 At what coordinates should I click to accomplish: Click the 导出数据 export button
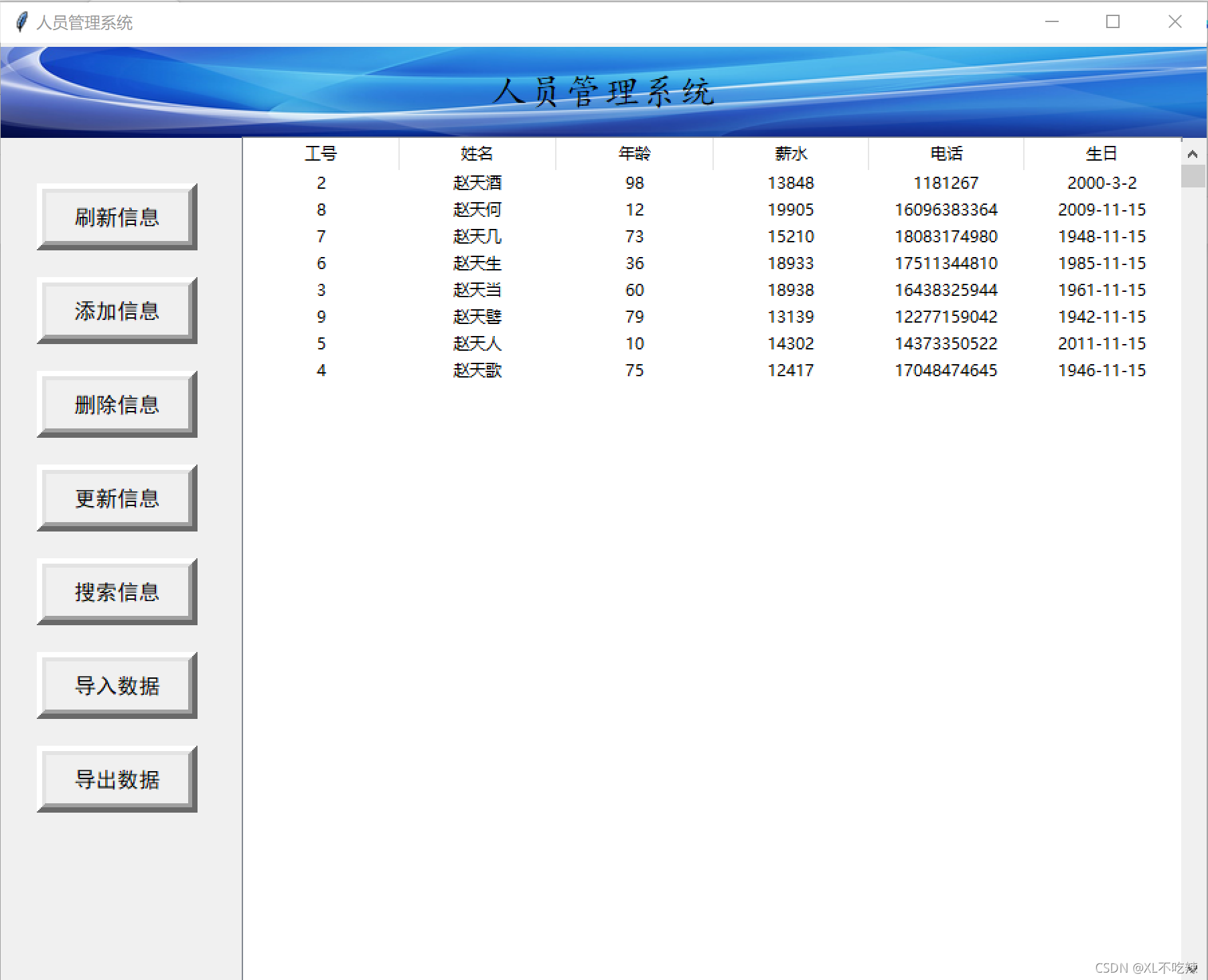tap(117, 779)
